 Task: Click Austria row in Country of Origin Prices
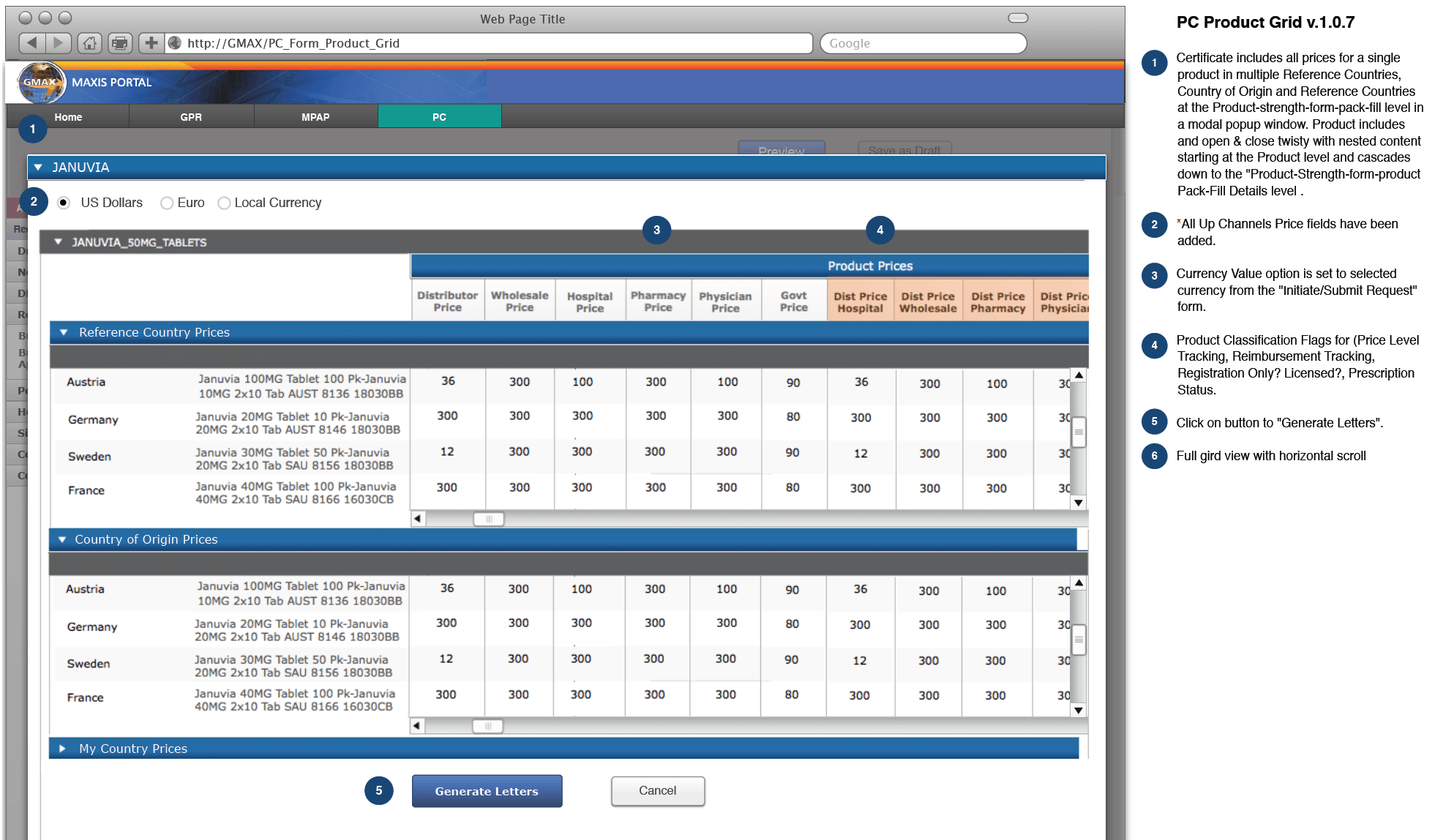(x=561, y=593)
